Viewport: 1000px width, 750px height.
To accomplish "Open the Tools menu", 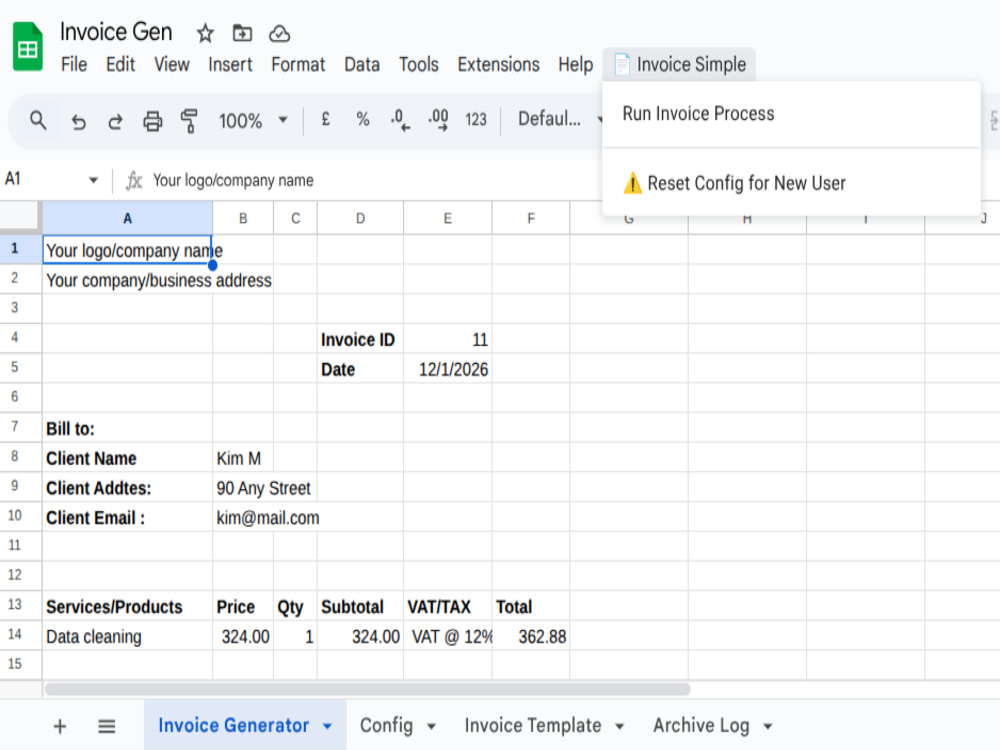I will click(418, 64).
